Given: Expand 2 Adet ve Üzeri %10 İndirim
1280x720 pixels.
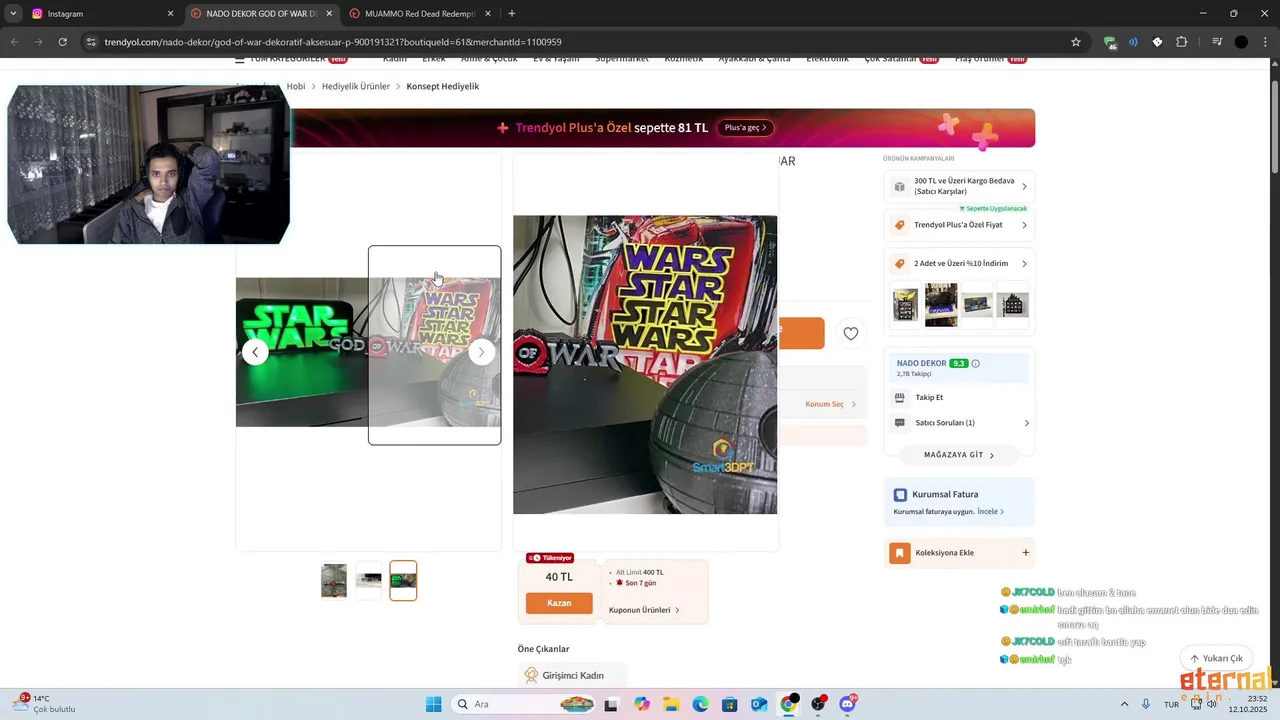Looking at the screenshot, I should tap(959, 263).
